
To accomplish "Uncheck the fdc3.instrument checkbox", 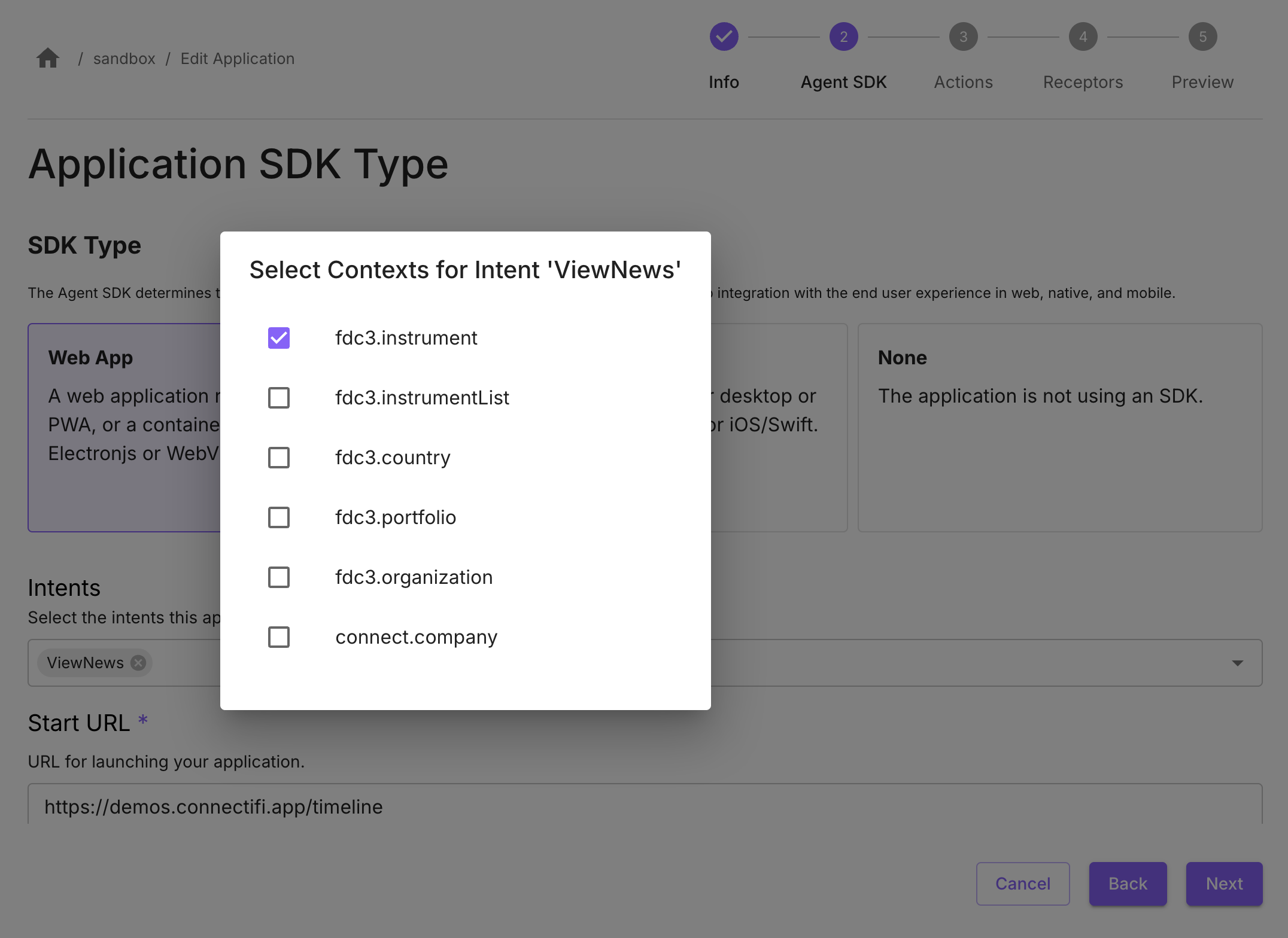I will tap(279, 338).
